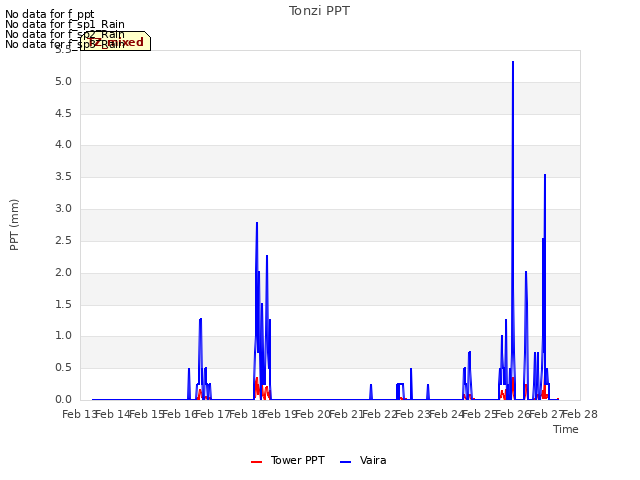Click the blue Vaira legend swatch

[x=345, y=462]
